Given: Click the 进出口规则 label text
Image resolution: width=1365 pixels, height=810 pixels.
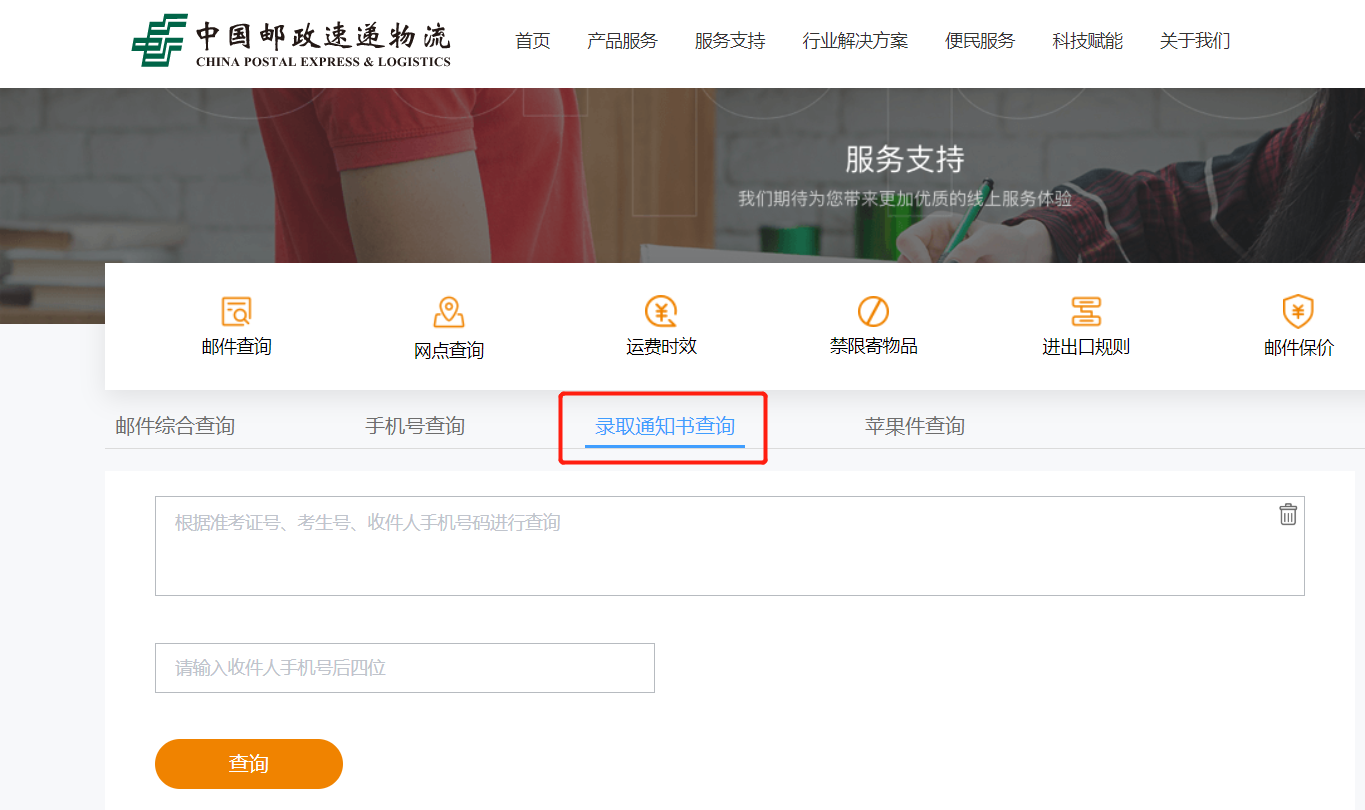Looking at the screenshot, I should (1086, 347).
